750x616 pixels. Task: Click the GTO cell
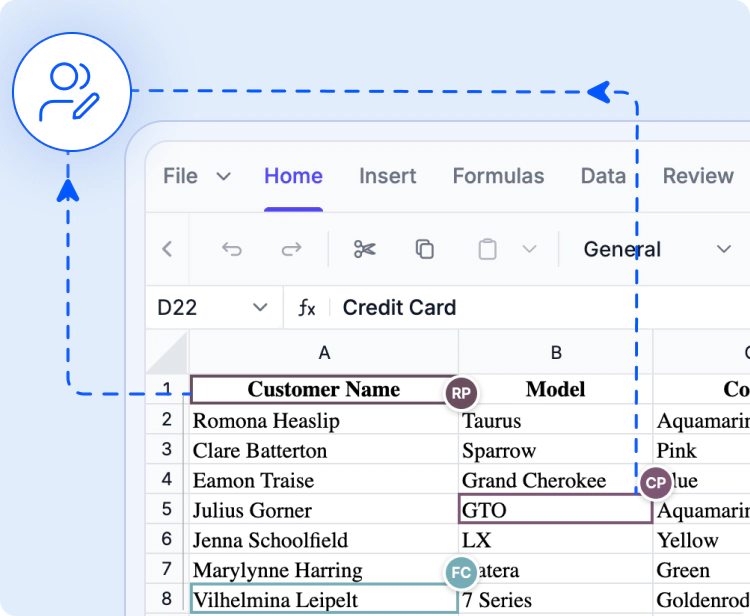pyautogui.click(x=555, y=509)
